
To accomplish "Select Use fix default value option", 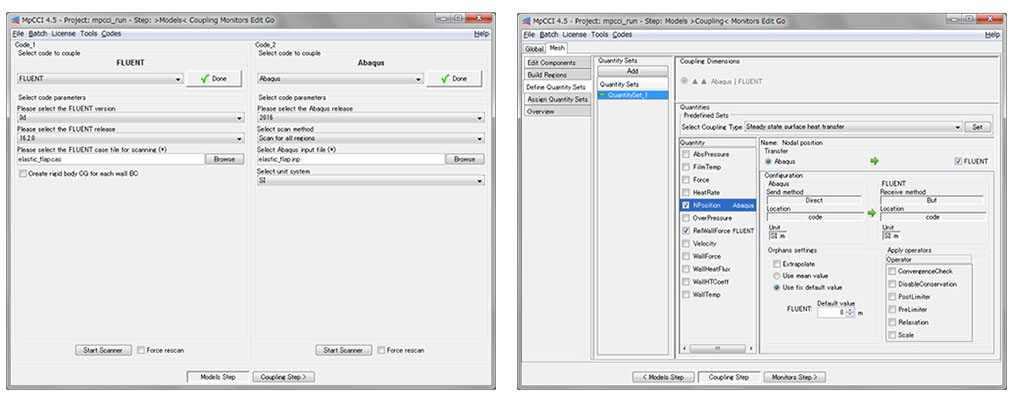I will (x=777, y=287).
